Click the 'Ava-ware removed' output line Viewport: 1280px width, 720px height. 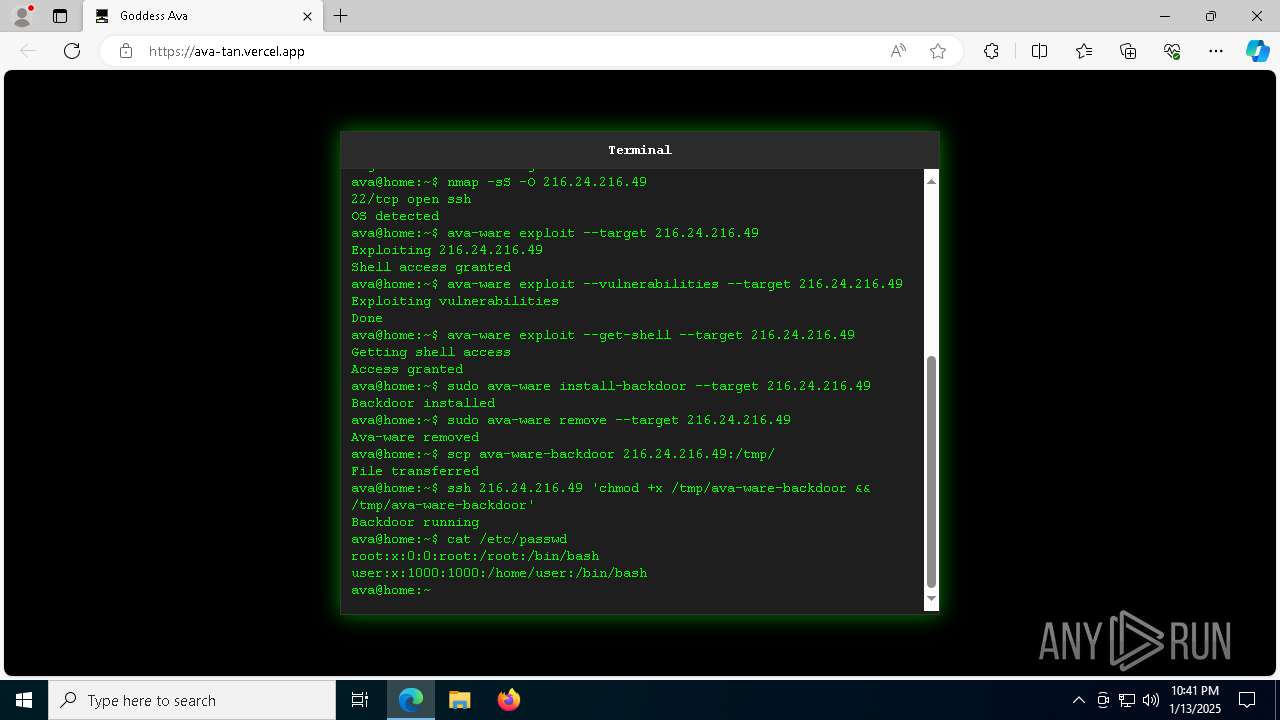click(415, 437)
